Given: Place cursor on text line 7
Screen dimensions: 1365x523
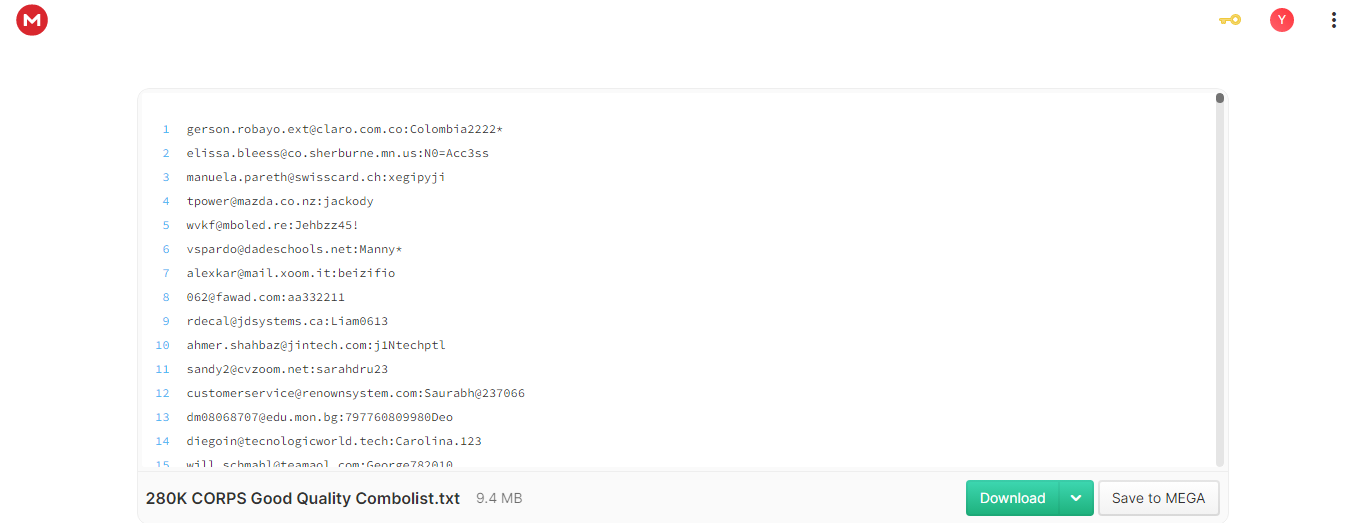Looking at the screenshot, I should [291, 273].
